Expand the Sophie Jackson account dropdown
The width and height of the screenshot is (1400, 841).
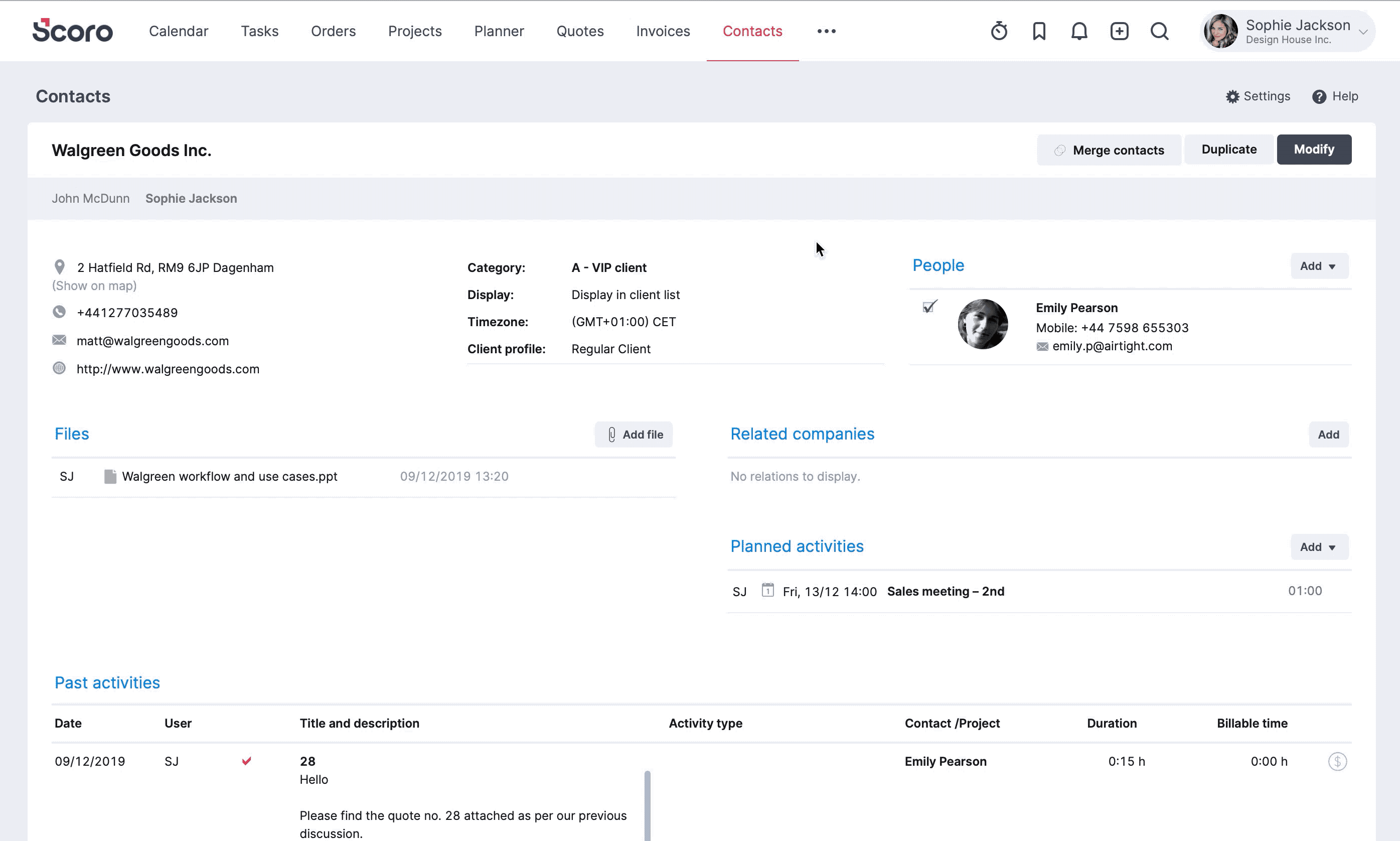[x=1364, y=32]
